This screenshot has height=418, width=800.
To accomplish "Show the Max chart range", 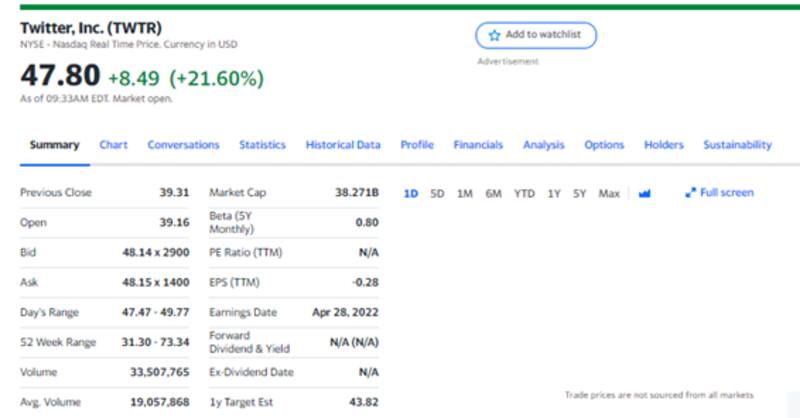I will click(x=609, y=193).
